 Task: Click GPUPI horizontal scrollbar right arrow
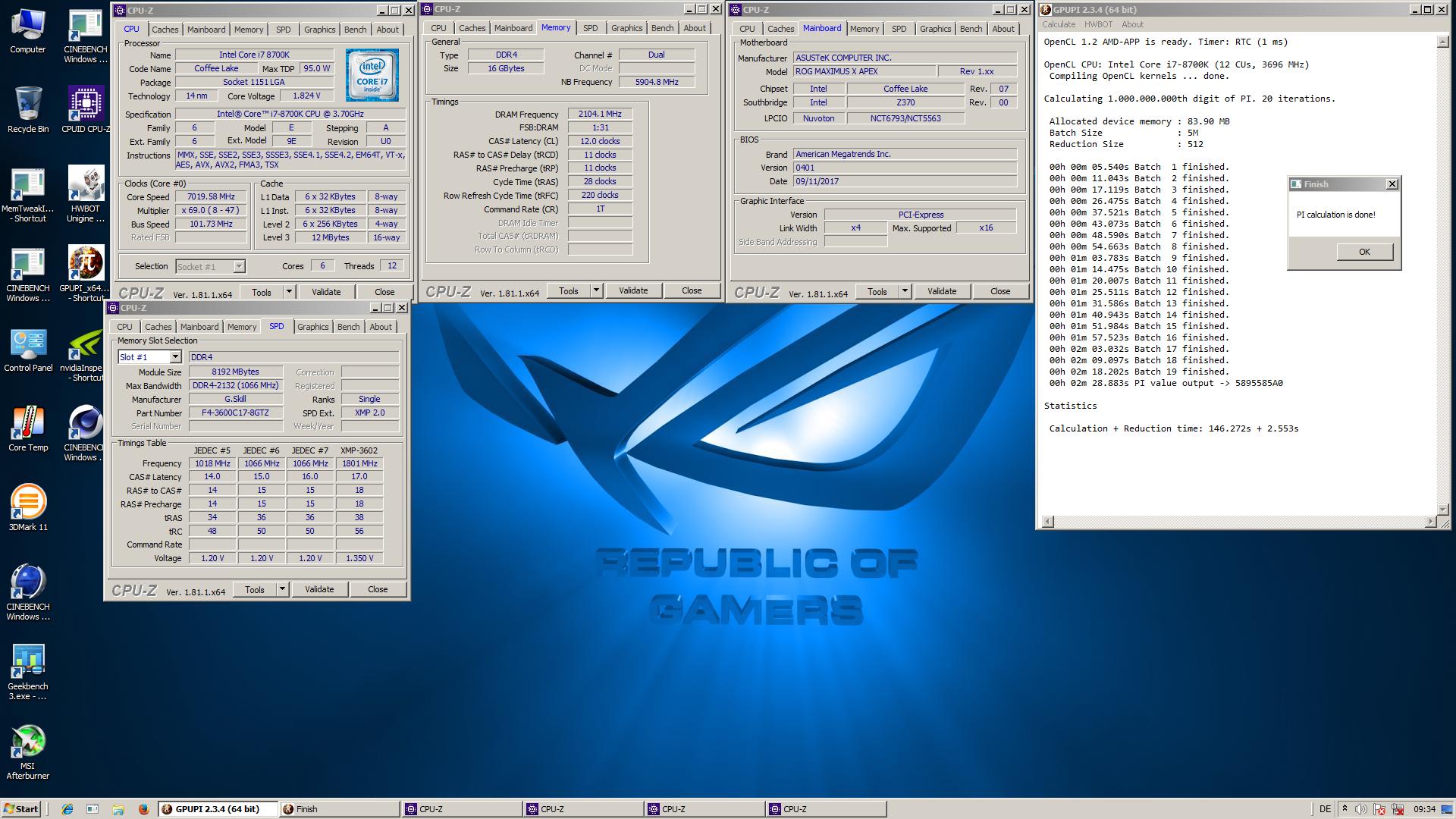(x=1430, y=521)
